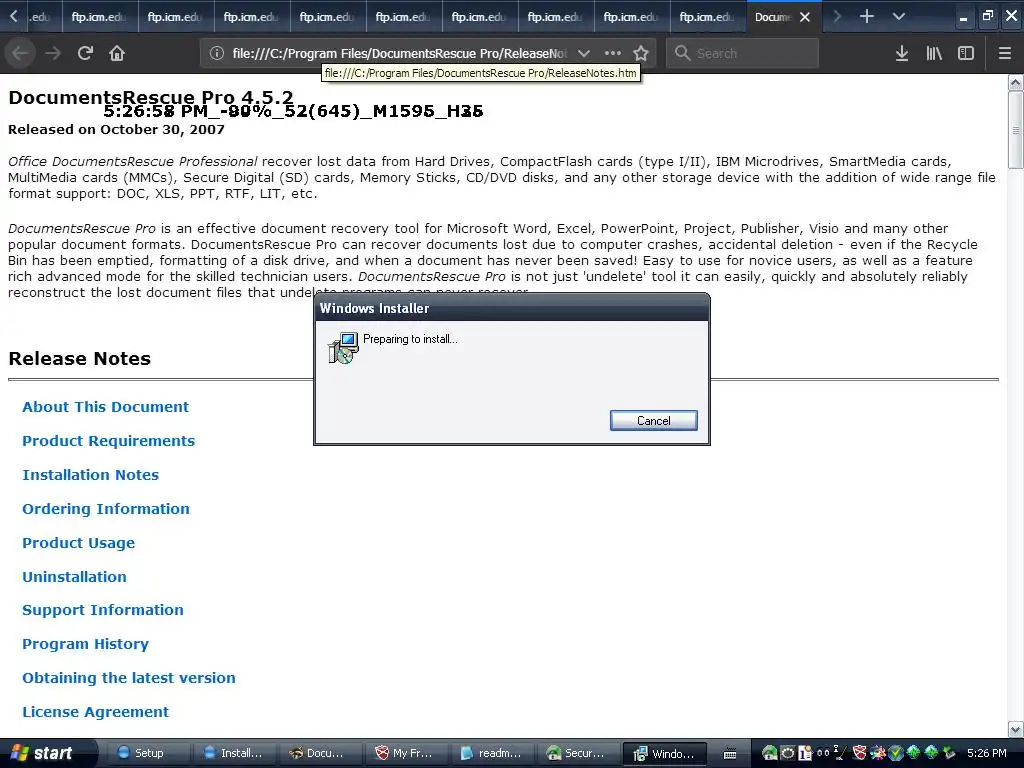Open the Install... taskbar item

click(234, 753)
